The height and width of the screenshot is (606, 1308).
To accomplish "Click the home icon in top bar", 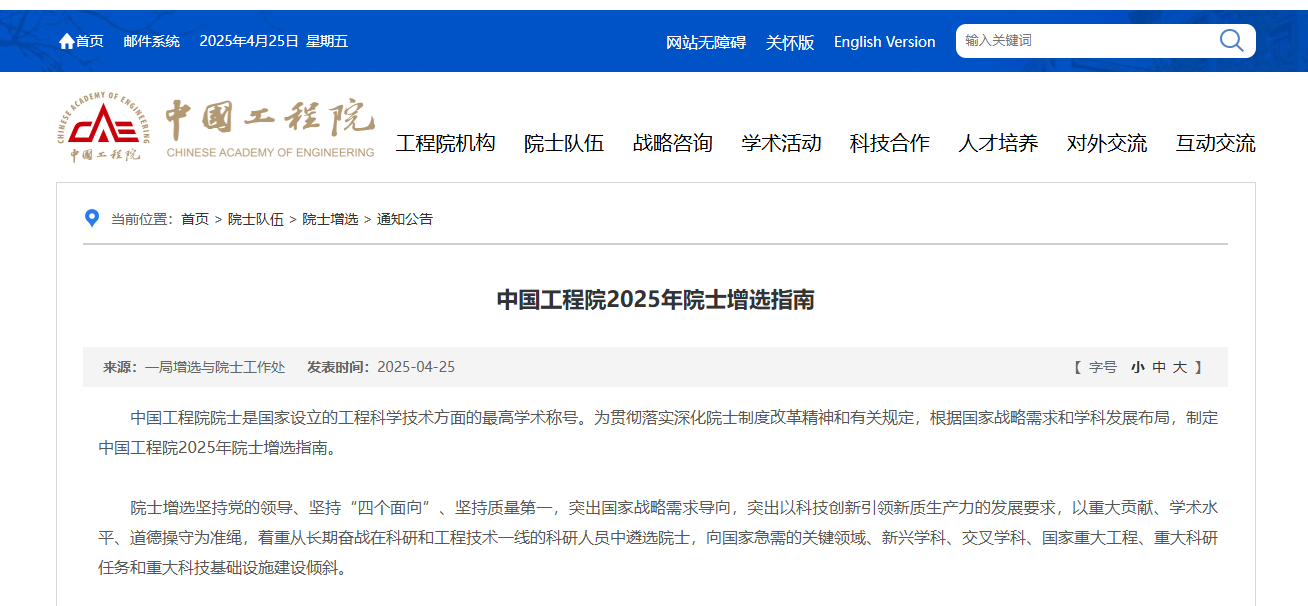I will (x=67, y=41).
